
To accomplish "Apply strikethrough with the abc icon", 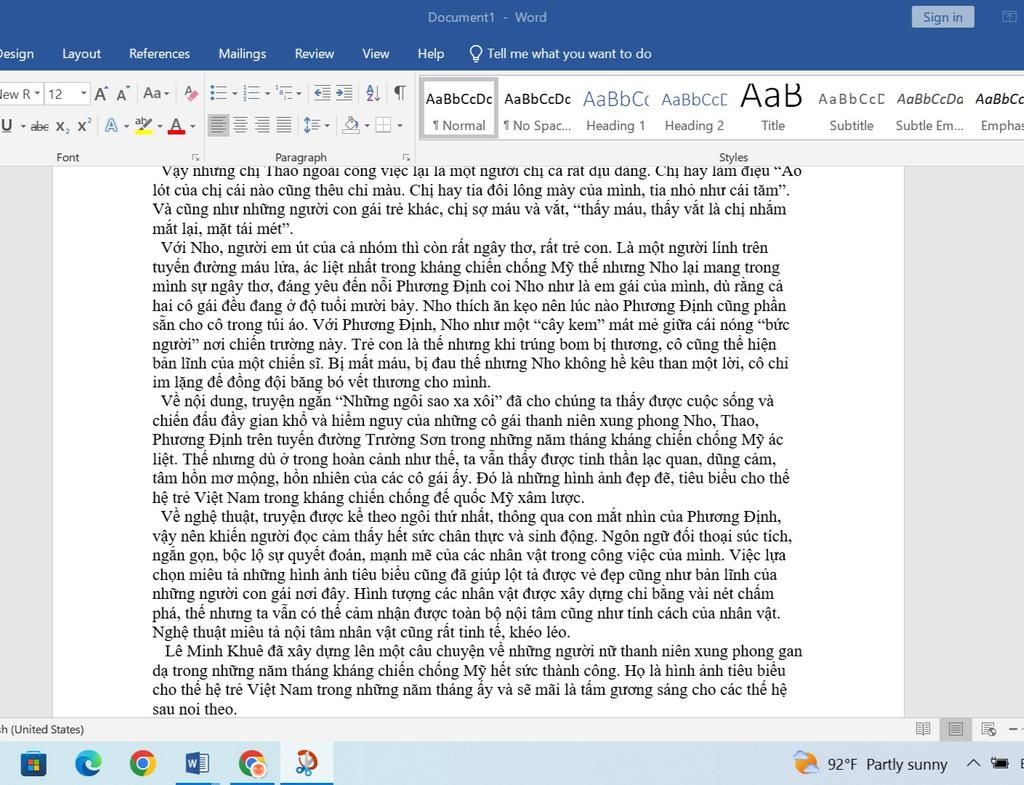I will tap(39, 126).
